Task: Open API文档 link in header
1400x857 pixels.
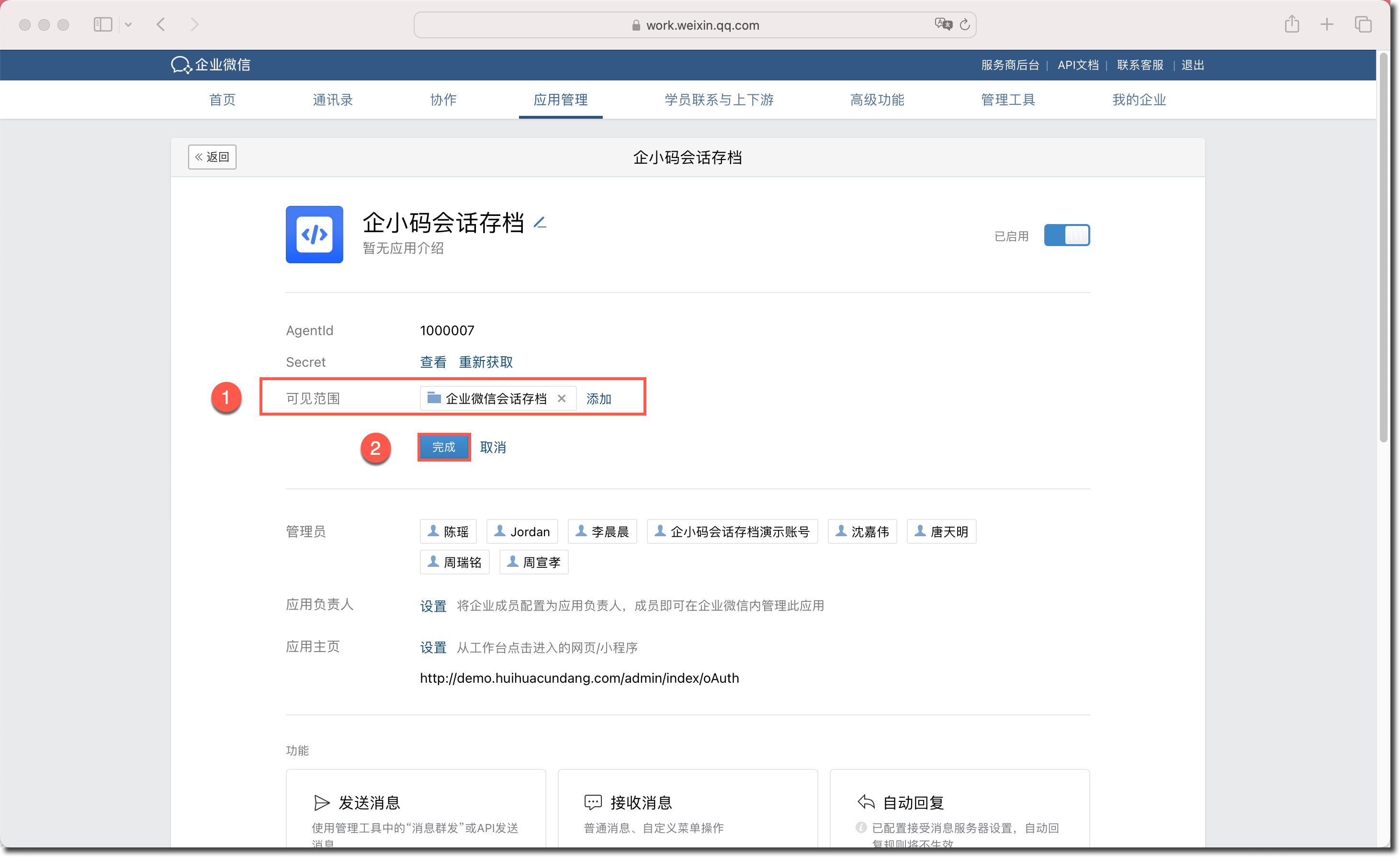Action: (1078, 65)
